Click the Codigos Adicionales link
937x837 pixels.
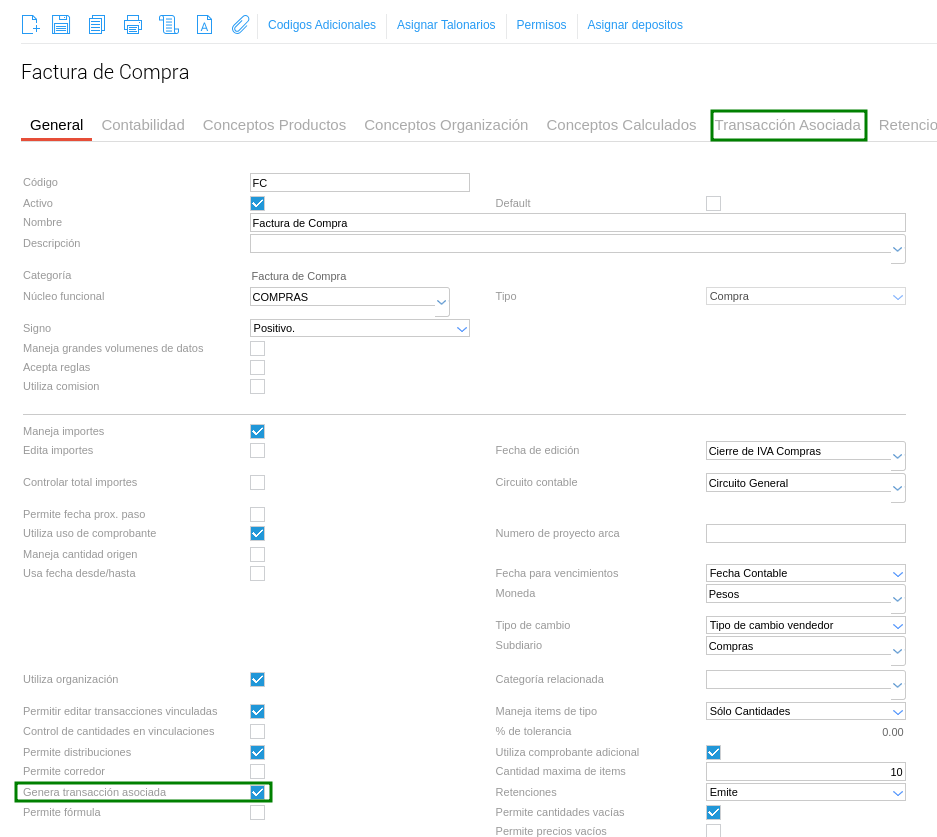(x=322, y=25)
